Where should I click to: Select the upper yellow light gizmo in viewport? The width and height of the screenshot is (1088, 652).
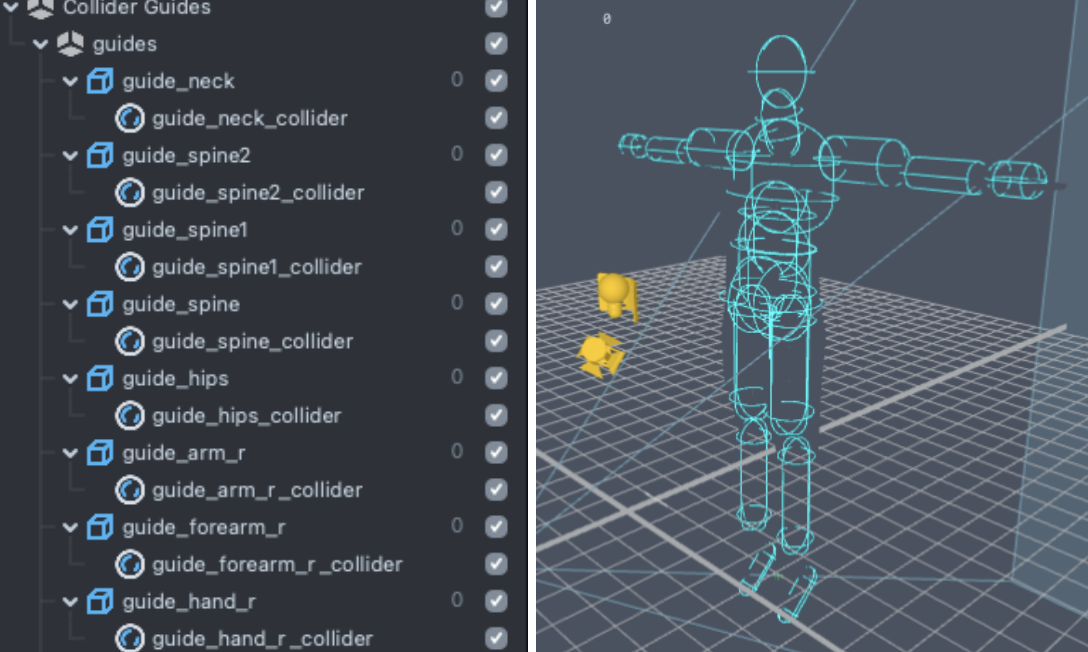616,296
